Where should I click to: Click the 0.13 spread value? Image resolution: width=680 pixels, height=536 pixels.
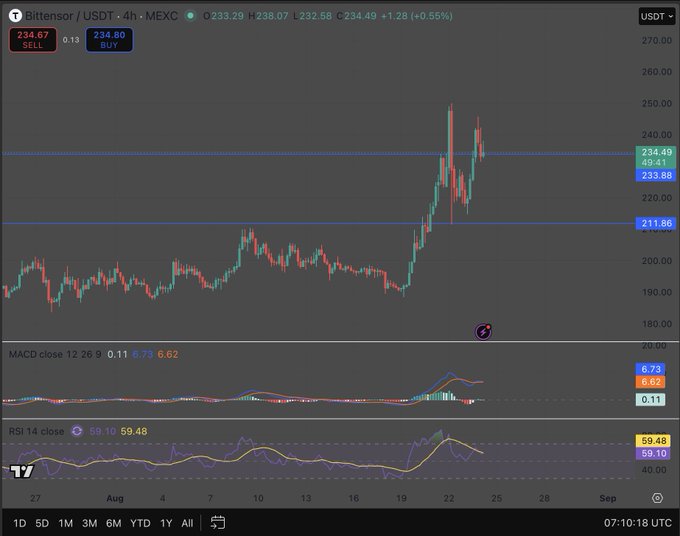coord(71,40)
